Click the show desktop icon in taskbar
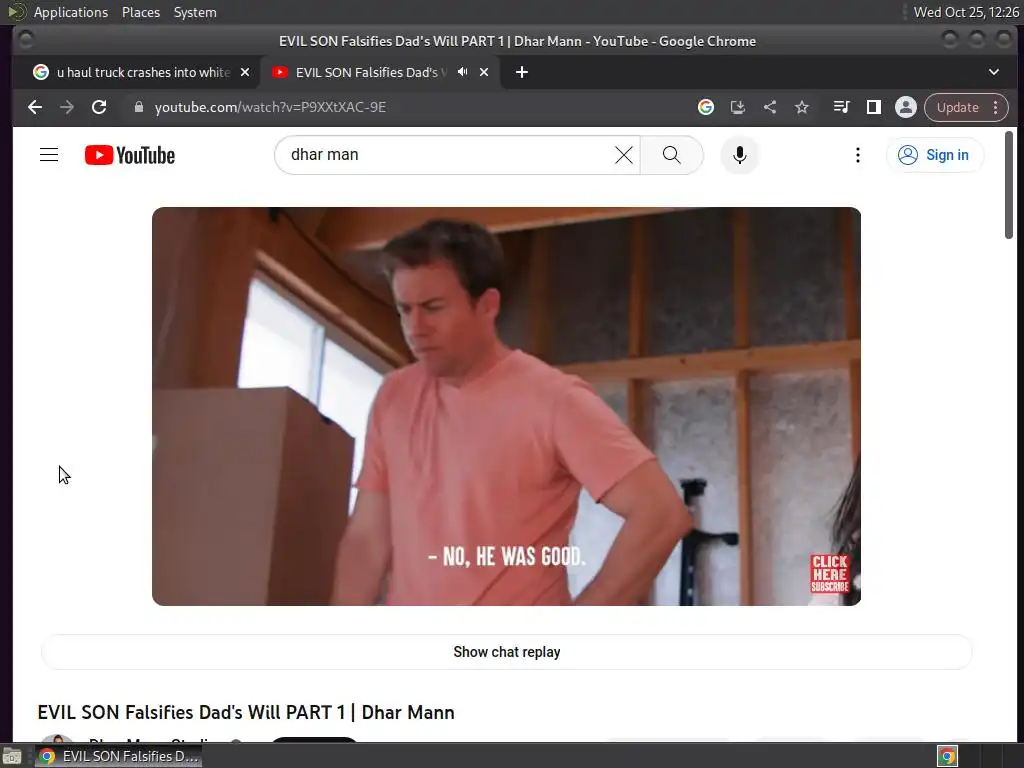The height and width of the screenshot is (768, 1024). [12, 756]
